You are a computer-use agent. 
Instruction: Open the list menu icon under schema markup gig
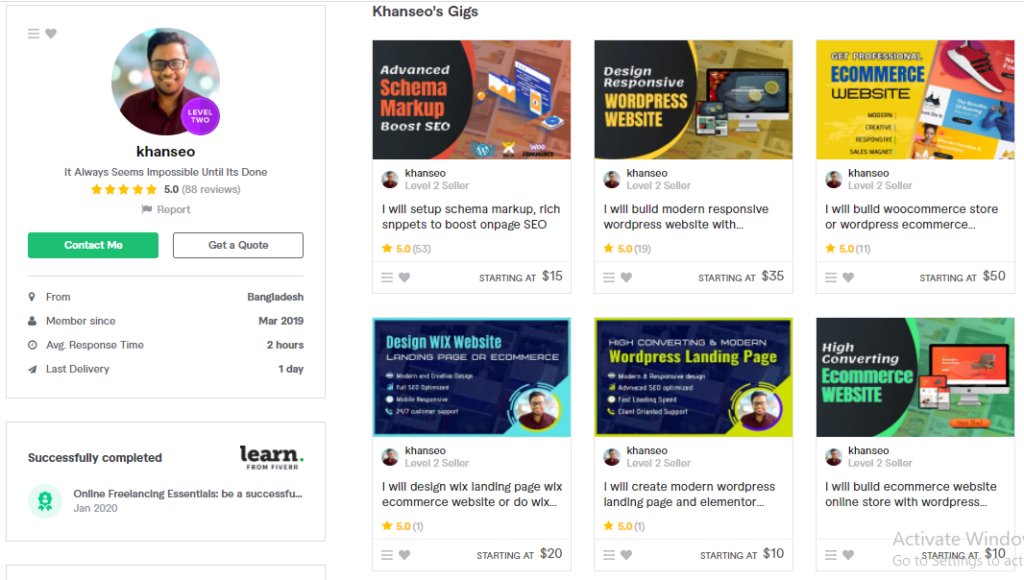pyautogui.click(x=387, y=278)
